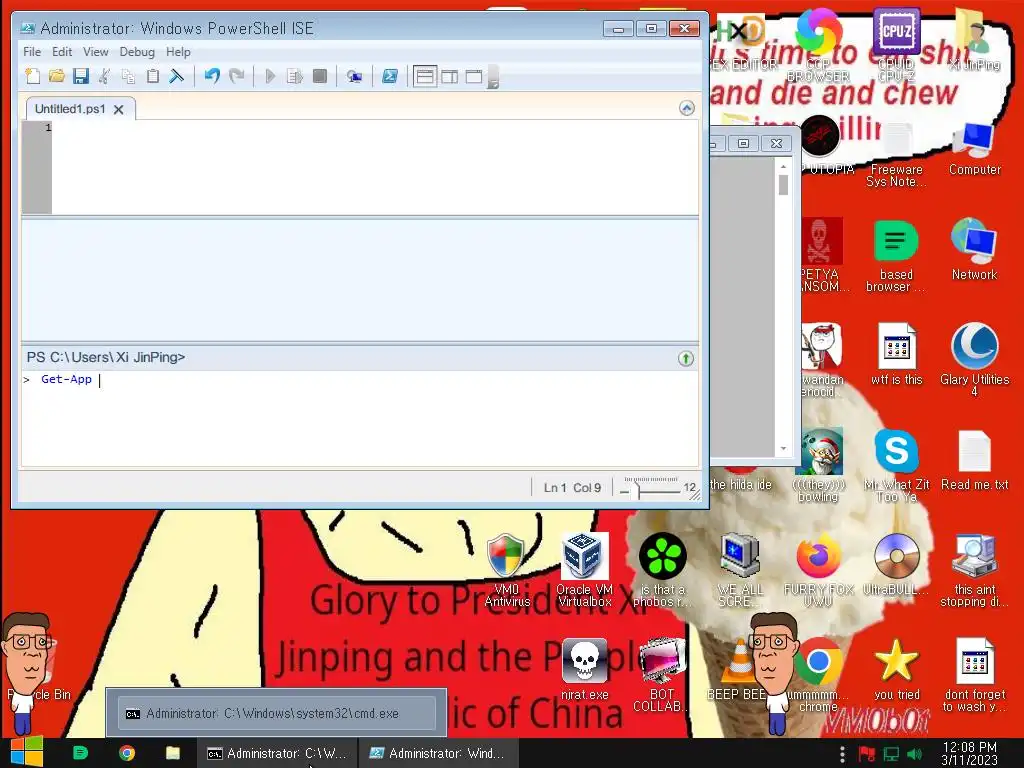Stop execution with the square stop icon
The width and height of the screenshot is (1024, 768).
coord(319,76)
